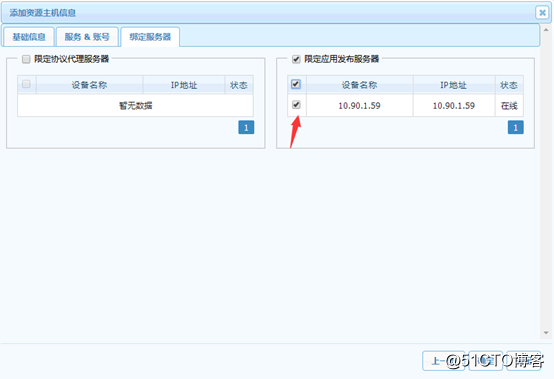554x379 pixels.
Task: Uncheck the 限定应用发布服务器 checkbox
Action: pos(296,59)
